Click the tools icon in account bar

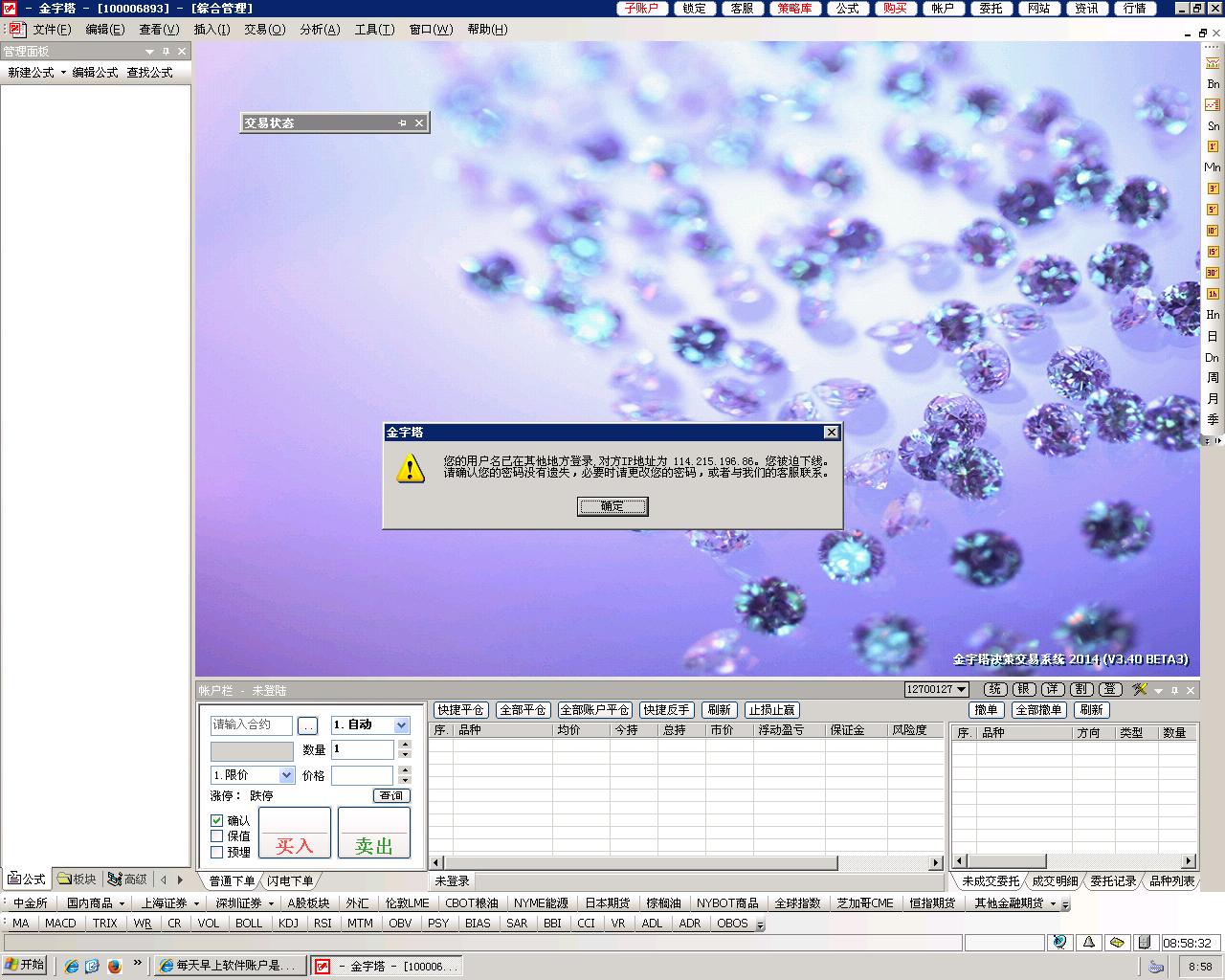click(x=1139, y=690)
